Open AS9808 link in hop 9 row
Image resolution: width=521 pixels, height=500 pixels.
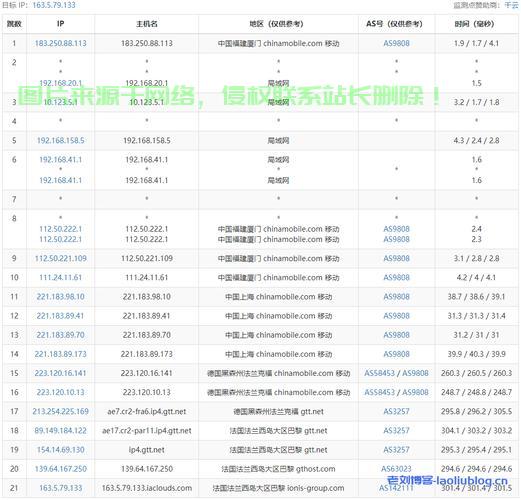coord(396,258)
